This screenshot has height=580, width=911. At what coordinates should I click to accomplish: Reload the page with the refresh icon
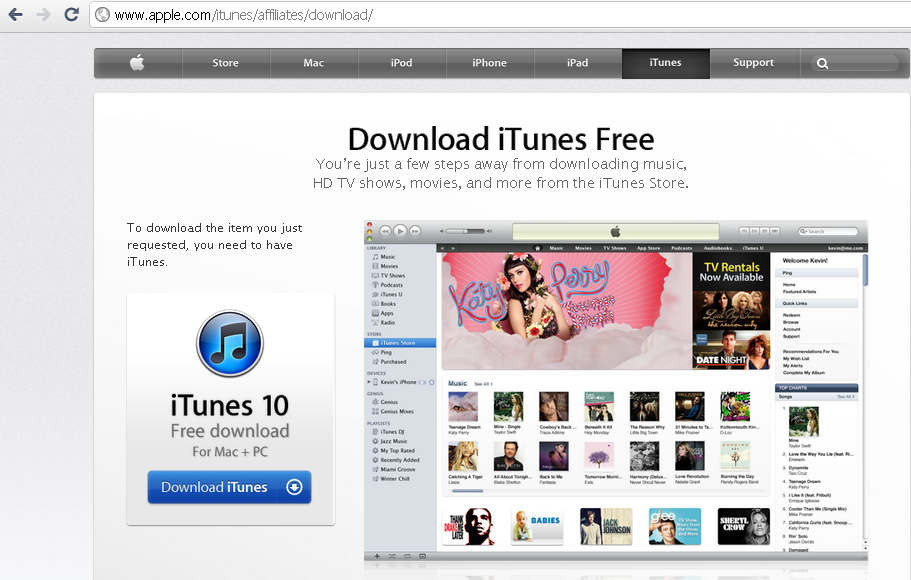pyautogui.click(x=71, y=15)
